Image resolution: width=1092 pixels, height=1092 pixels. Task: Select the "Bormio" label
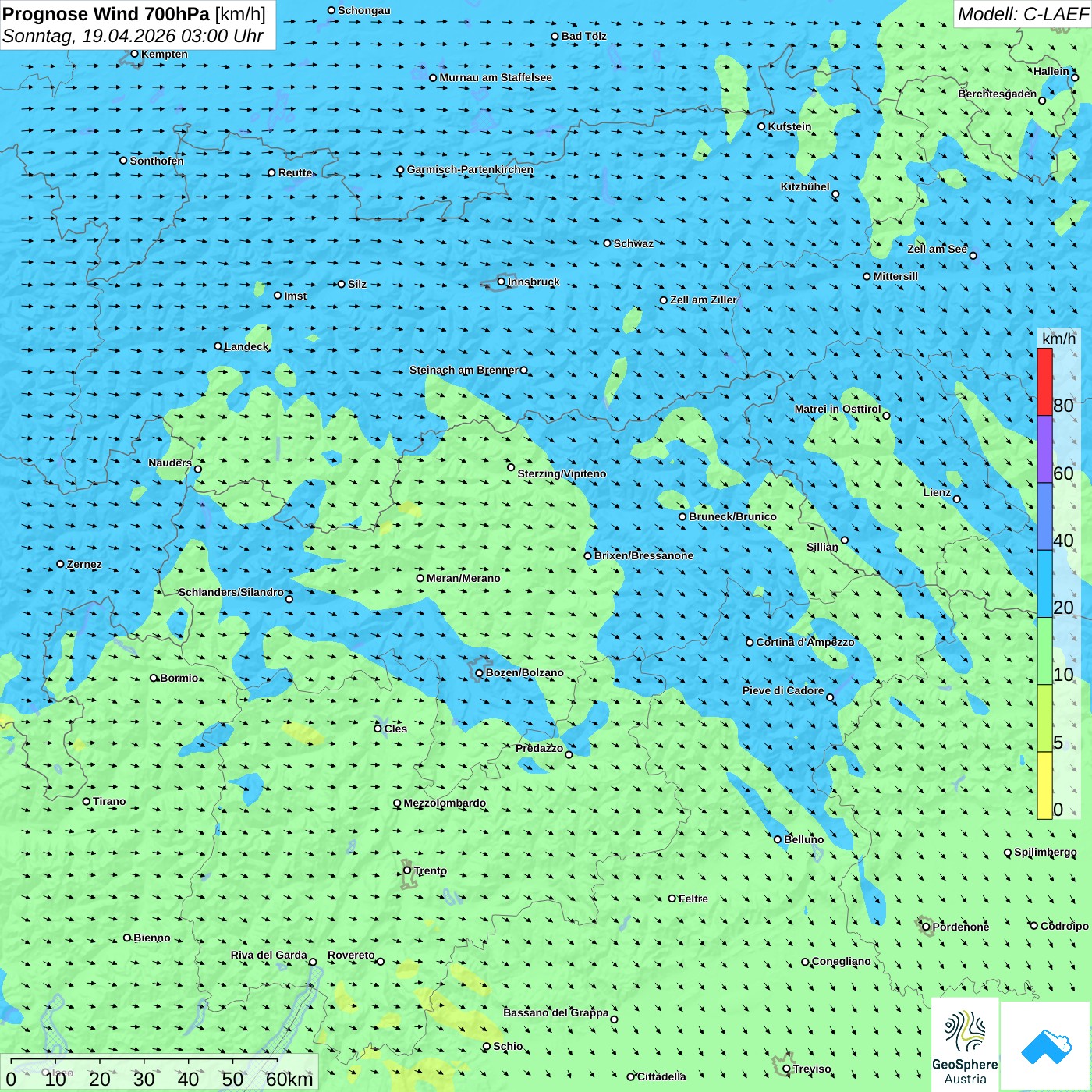point(179,678)
